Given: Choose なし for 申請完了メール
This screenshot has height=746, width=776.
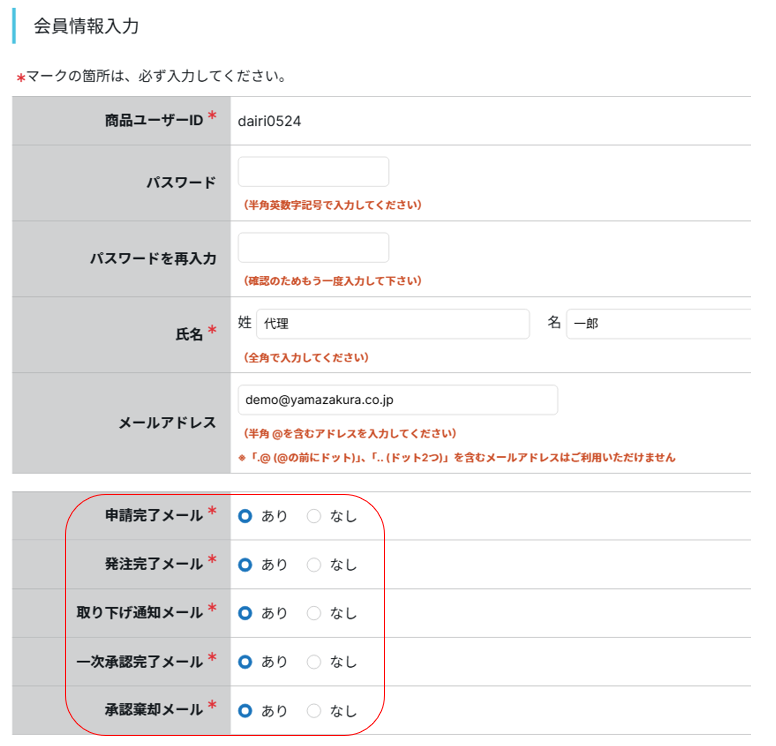Looking at the screenshot, I should point(314,516).
